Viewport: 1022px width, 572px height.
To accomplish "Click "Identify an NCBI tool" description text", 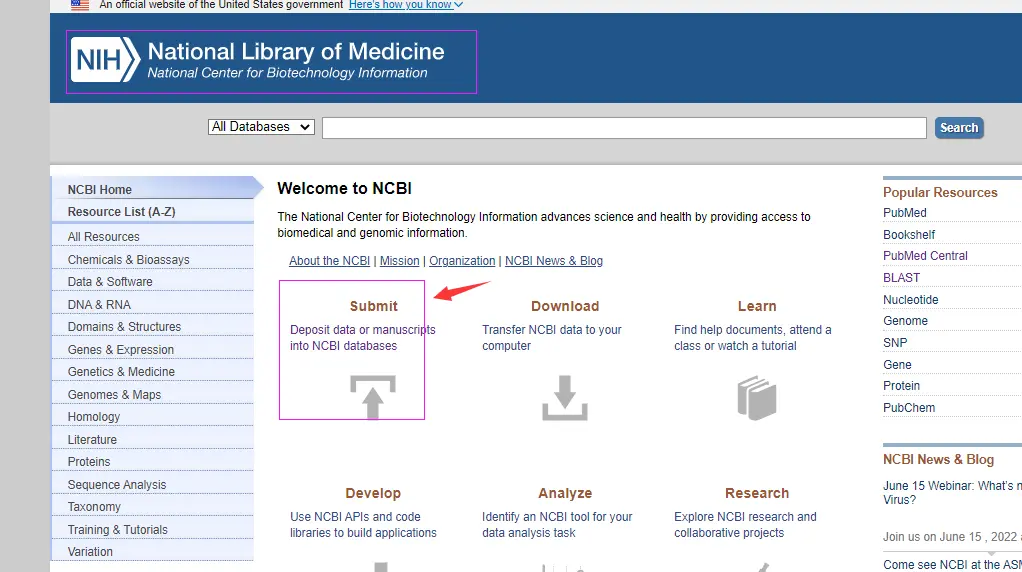I will (557, 524).
